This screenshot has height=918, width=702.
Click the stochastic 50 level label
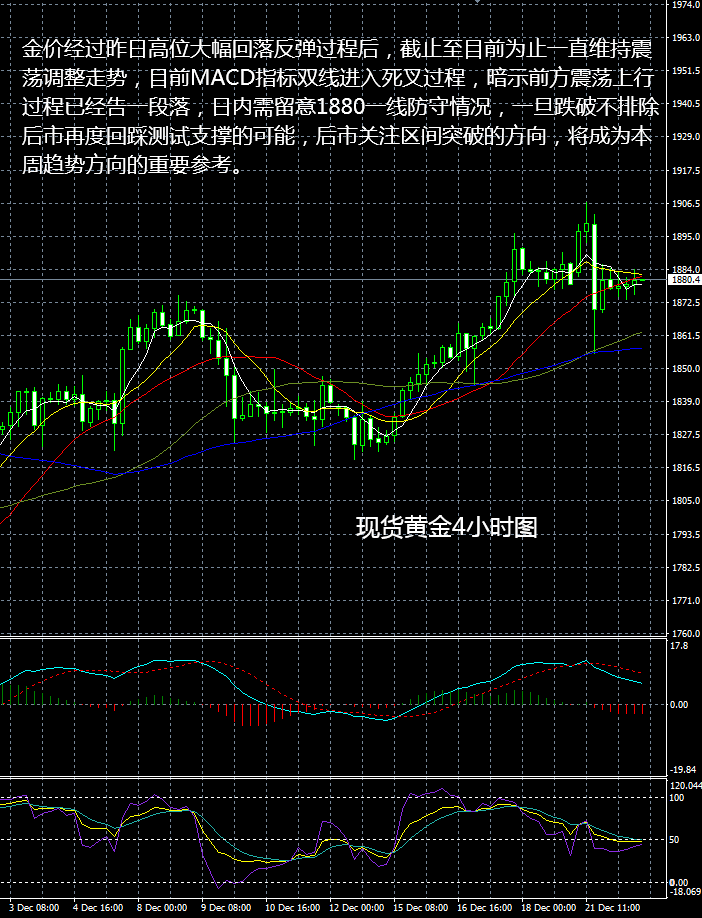[674, 840]
